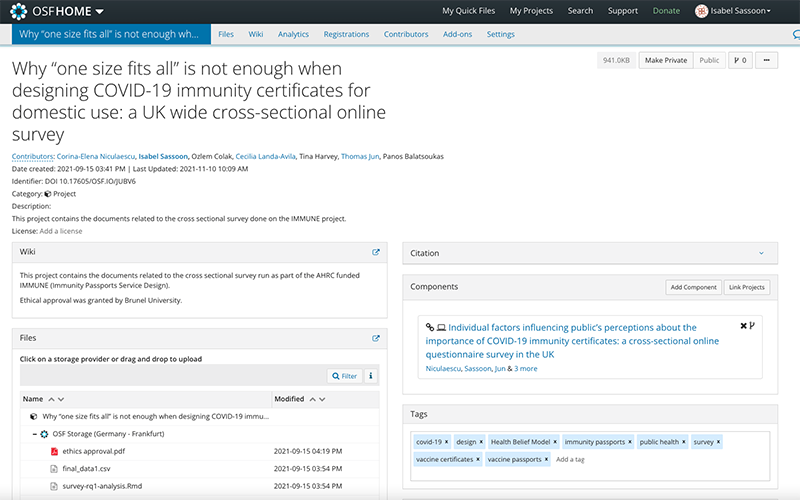800x500 pixels.
Task: Remove the vaccine passports tag
Action: tap(546, 459)
